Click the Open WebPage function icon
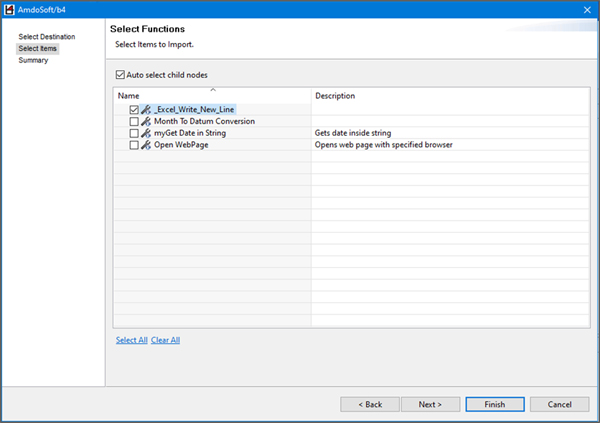Viewport: 600px width, 423px height. pos(146,145)
